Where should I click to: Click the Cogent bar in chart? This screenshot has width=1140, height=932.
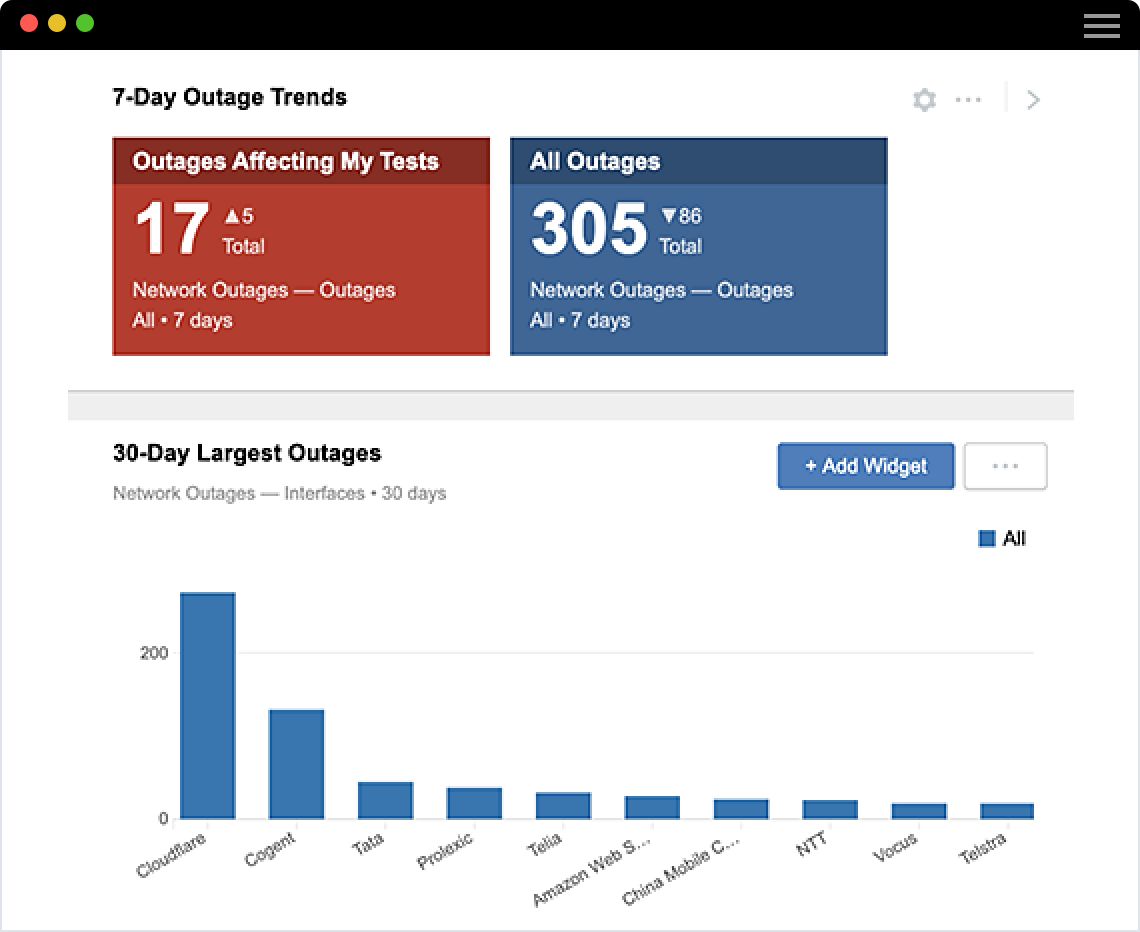pos(296,764)
